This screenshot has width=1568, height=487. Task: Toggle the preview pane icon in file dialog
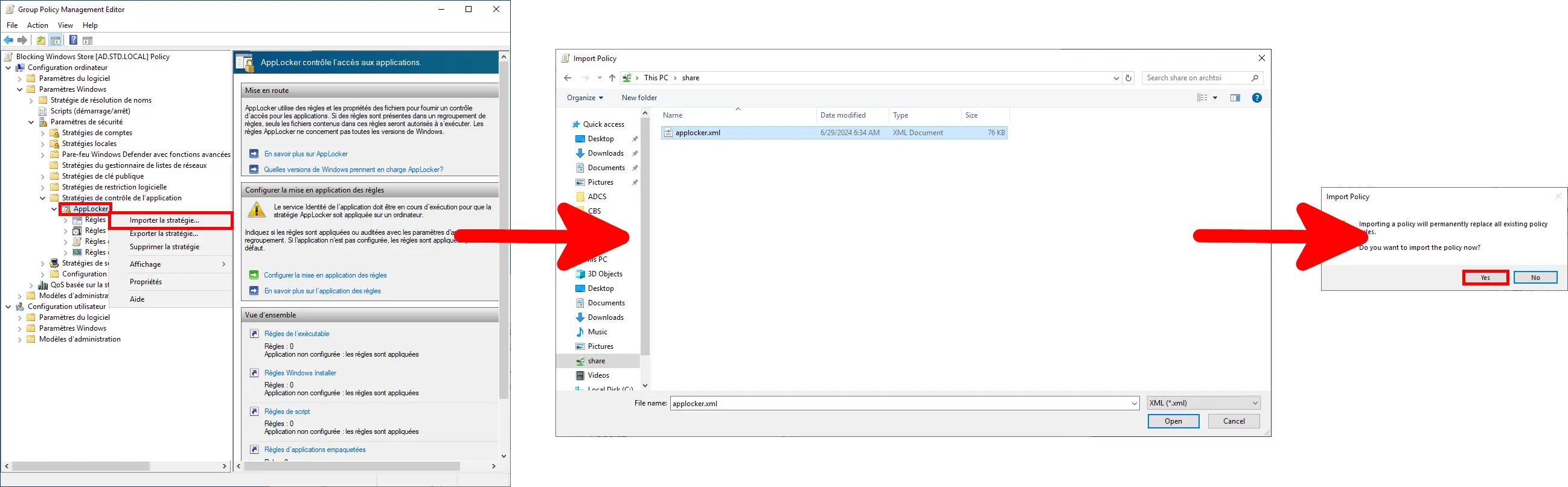click(1235, 98)
